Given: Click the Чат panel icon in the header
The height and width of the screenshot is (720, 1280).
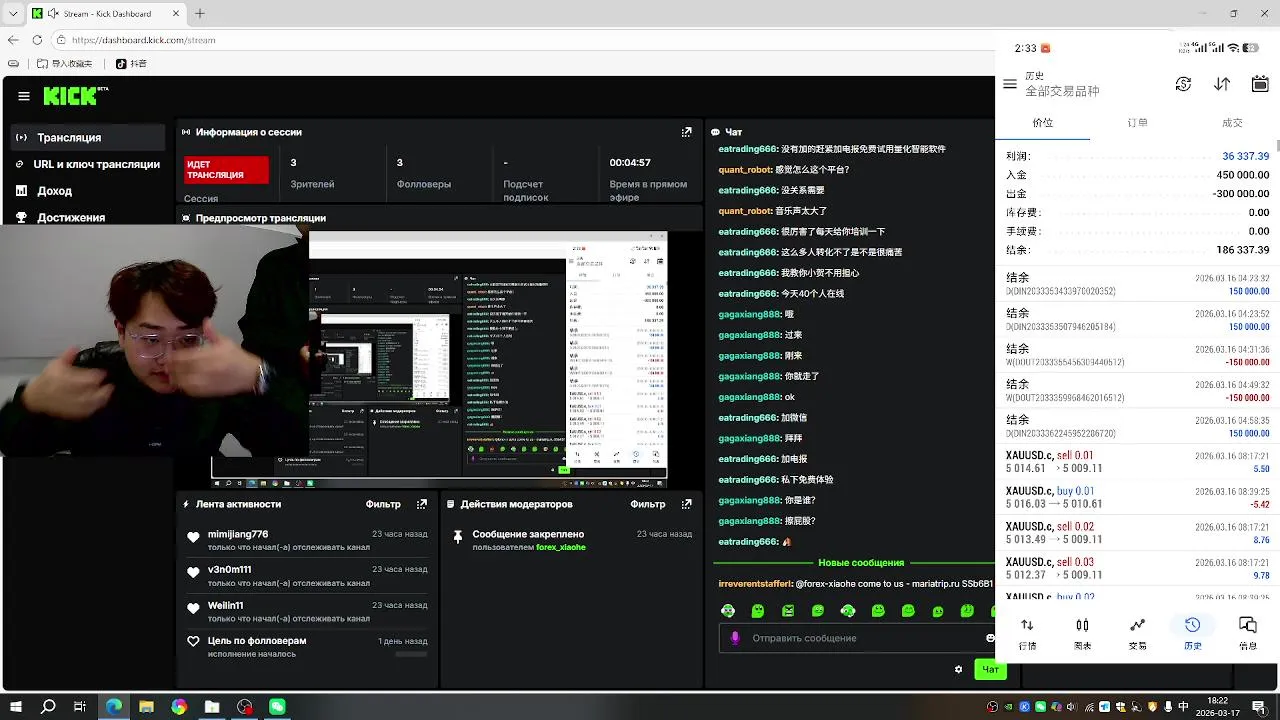Looking at the screenshot, I should pyautogui.click(x=716, y=132).
